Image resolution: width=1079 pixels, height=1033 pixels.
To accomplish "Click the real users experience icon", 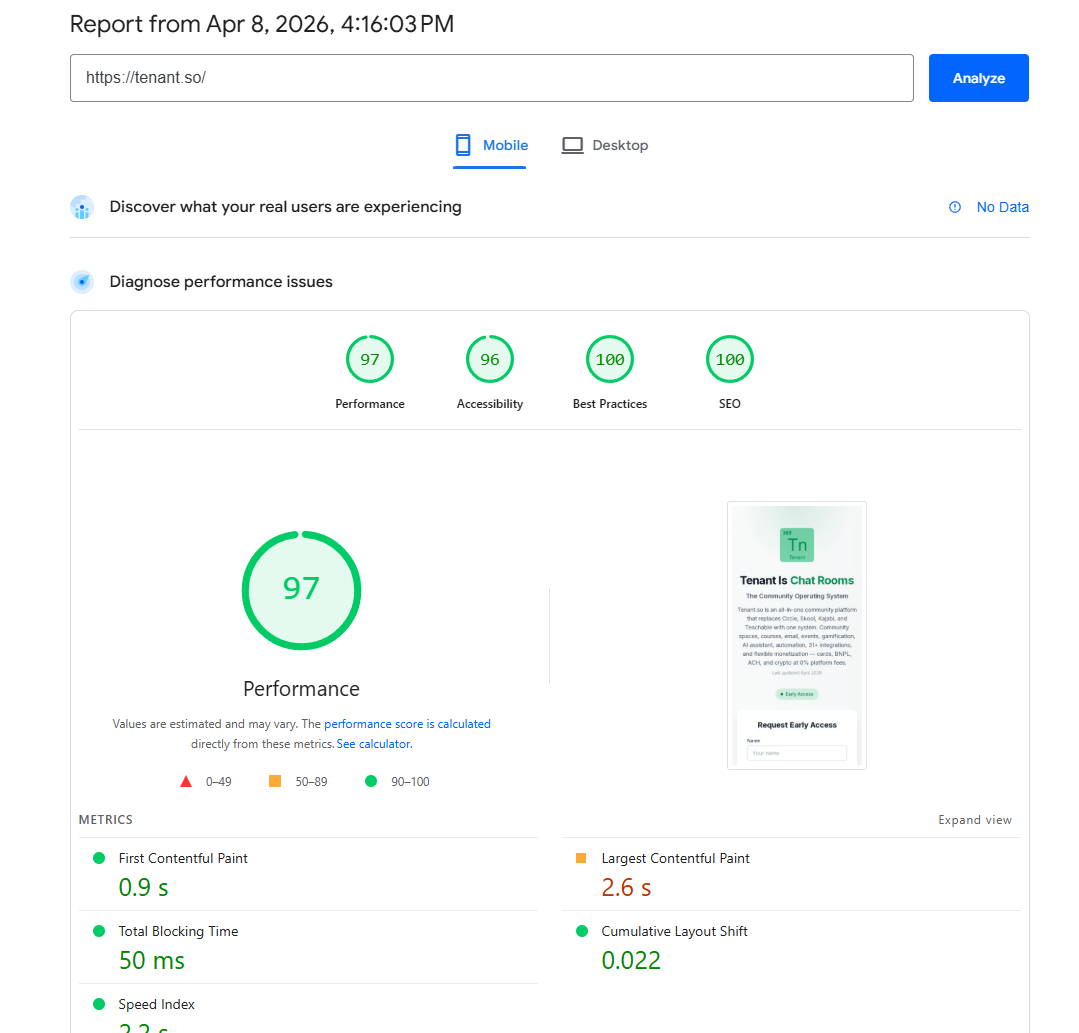I will [82, 207].
